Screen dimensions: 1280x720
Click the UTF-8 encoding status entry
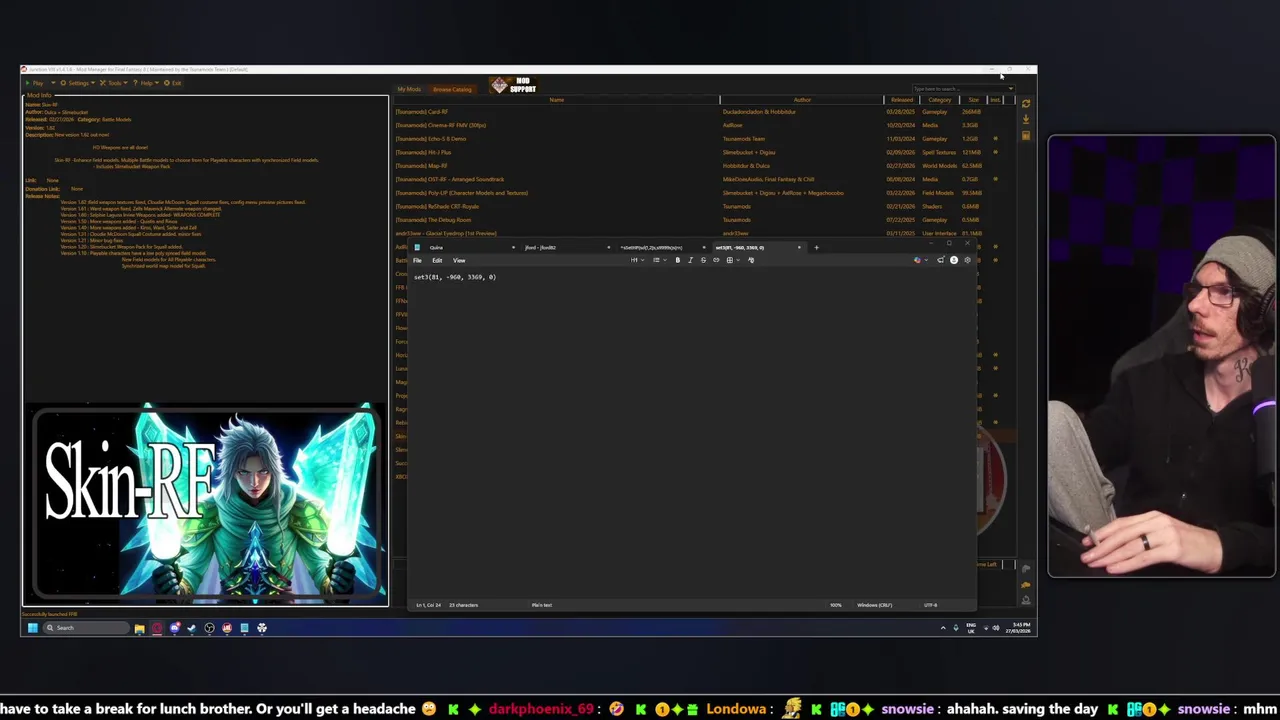(x=930, y=605)
